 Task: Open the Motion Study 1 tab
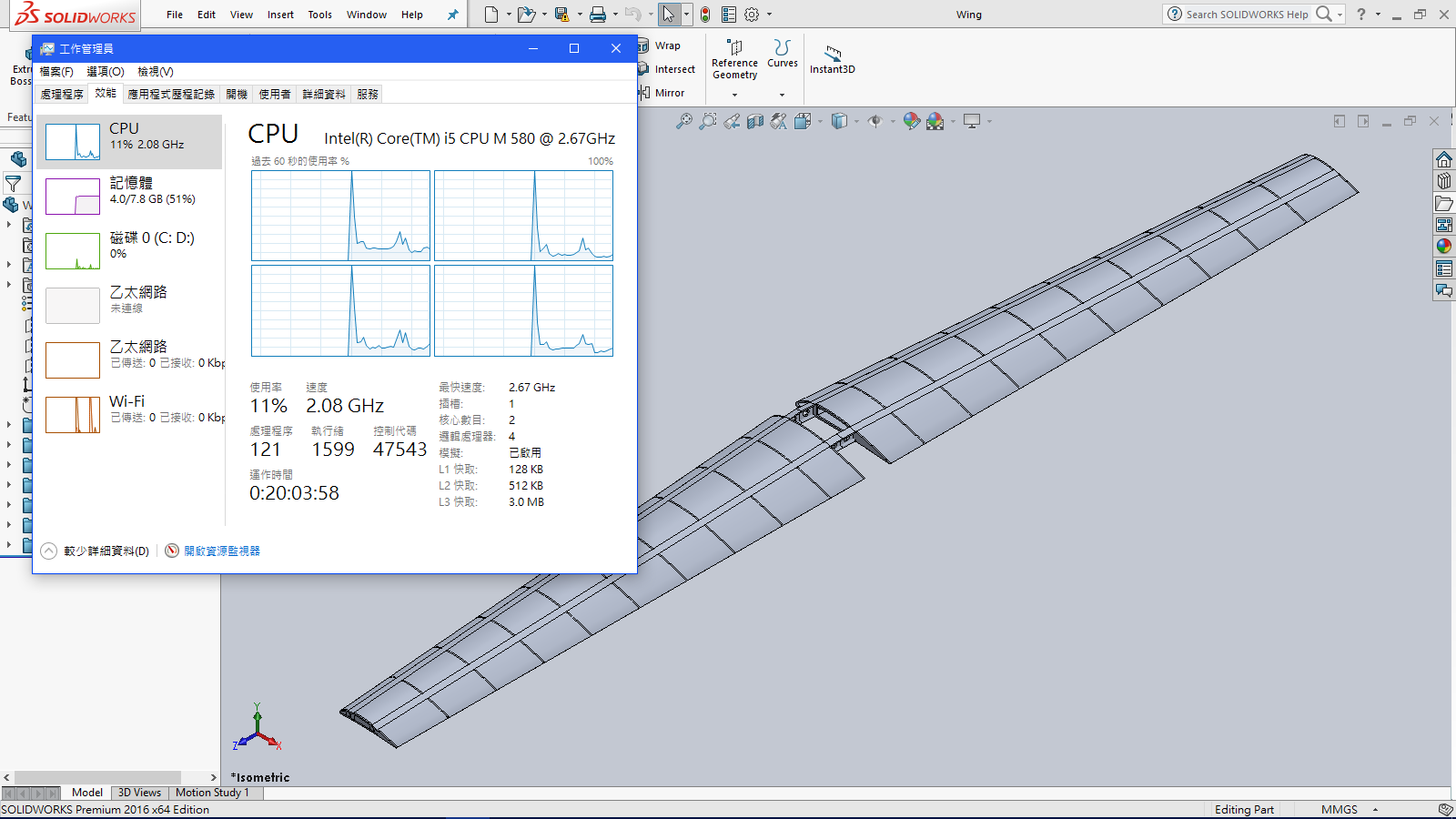click(x=212, y=793)
